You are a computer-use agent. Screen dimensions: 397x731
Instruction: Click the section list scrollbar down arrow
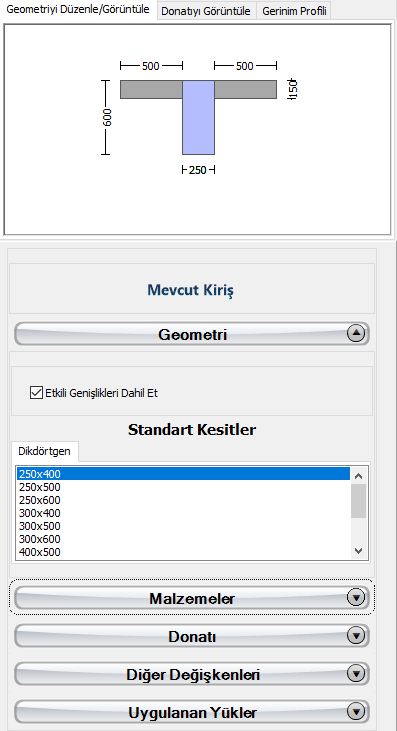[x=358, y=551]
